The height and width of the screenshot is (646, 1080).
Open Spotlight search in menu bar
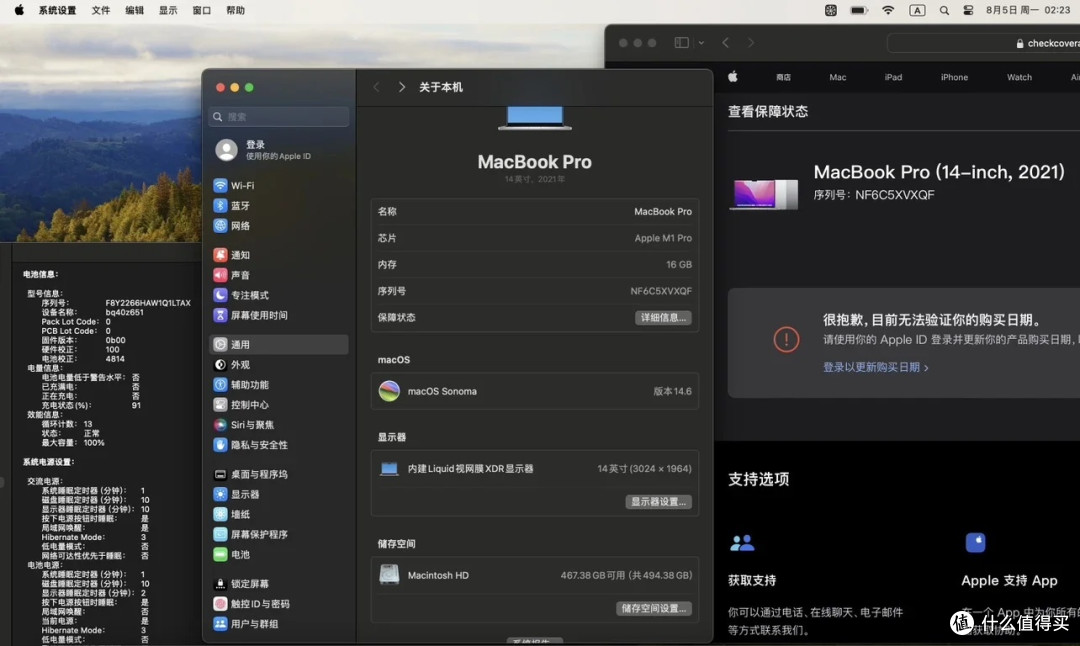[x=944, y=10]
